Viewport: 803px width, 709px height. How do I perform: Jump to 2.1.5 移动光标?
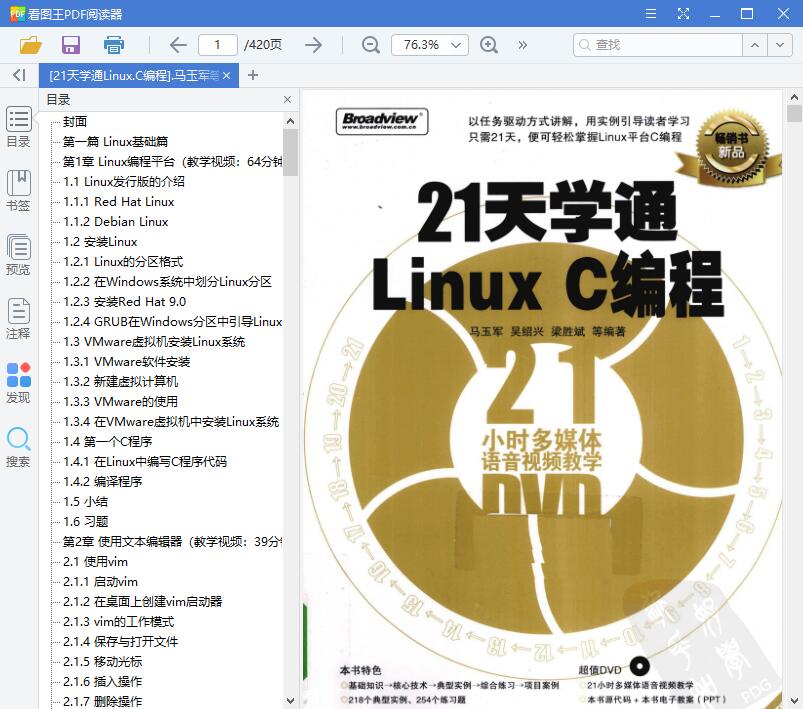[102, 661]
